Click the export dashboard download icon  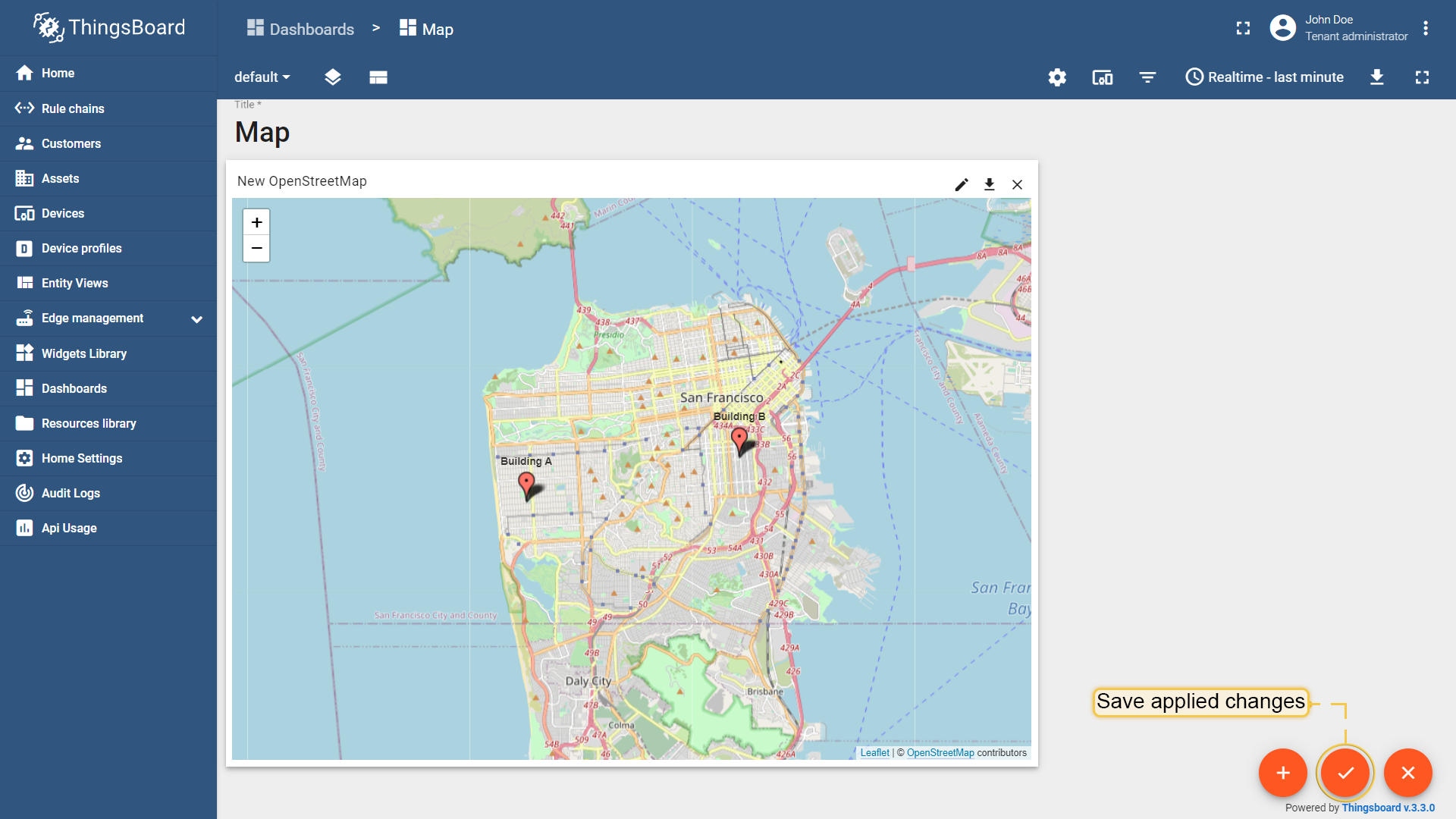click(x=1377, y=77)
